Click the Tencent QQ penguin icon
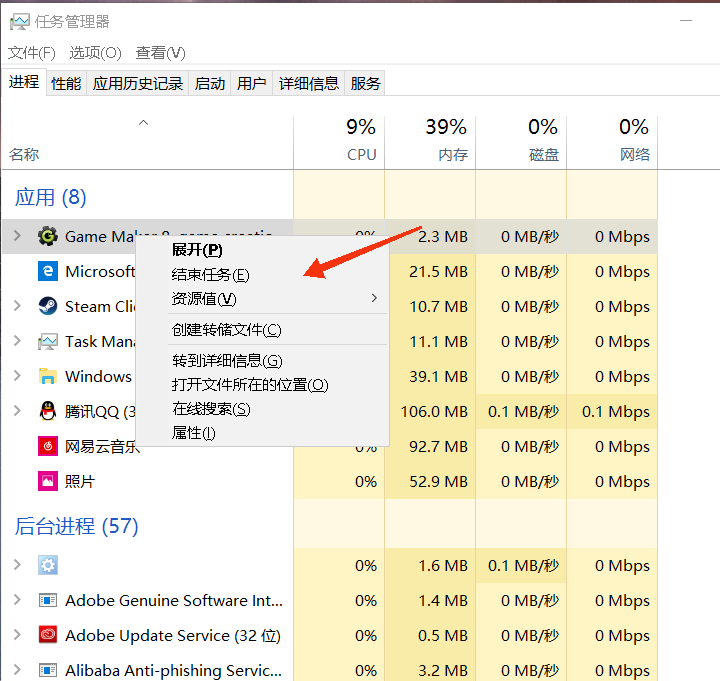This screenshot has height=681, width=720. pos(48,411)
